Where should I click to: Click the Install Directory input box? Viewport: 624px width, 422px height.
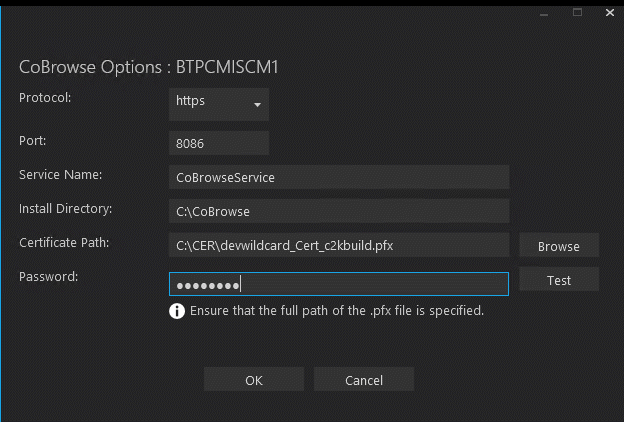tap(339, 211)
